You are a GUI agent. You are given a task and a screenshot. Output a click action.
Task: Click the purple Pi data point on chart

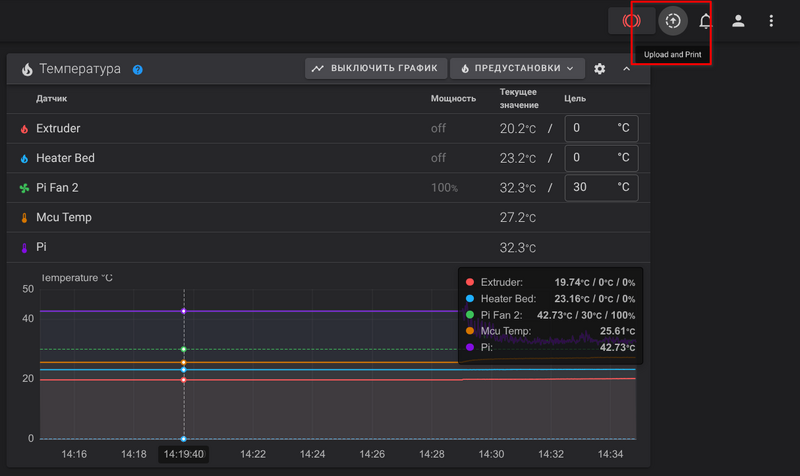[x=183, y=312]
